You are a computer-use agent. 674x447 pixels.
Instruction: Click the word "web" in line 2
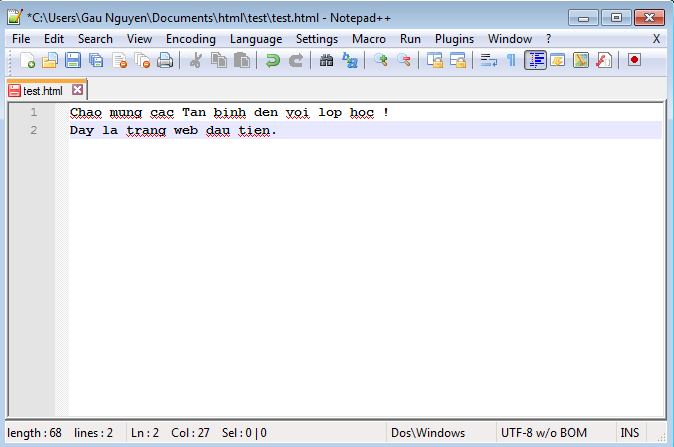tap(186, 130)
